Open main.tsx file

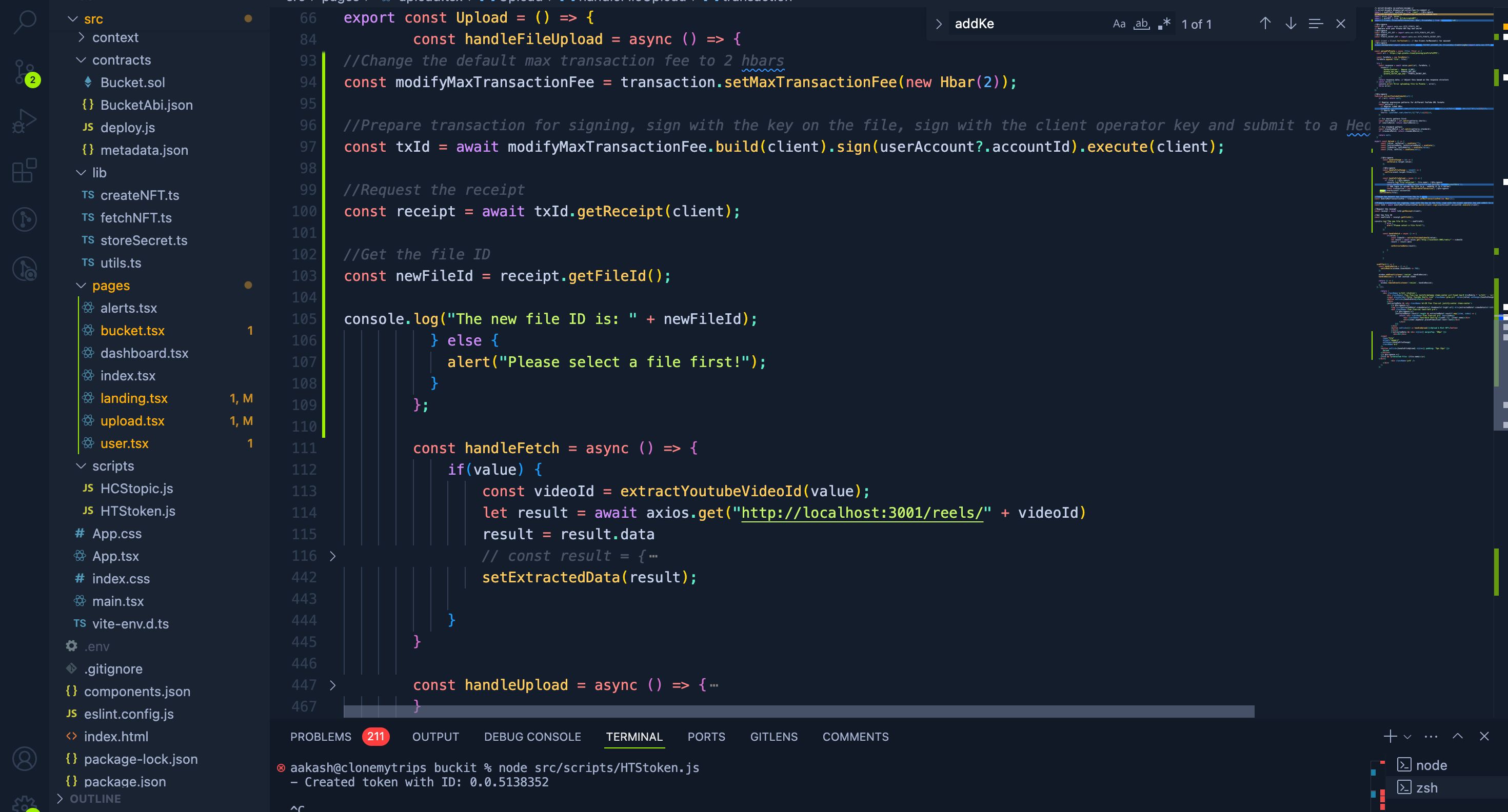117,601
